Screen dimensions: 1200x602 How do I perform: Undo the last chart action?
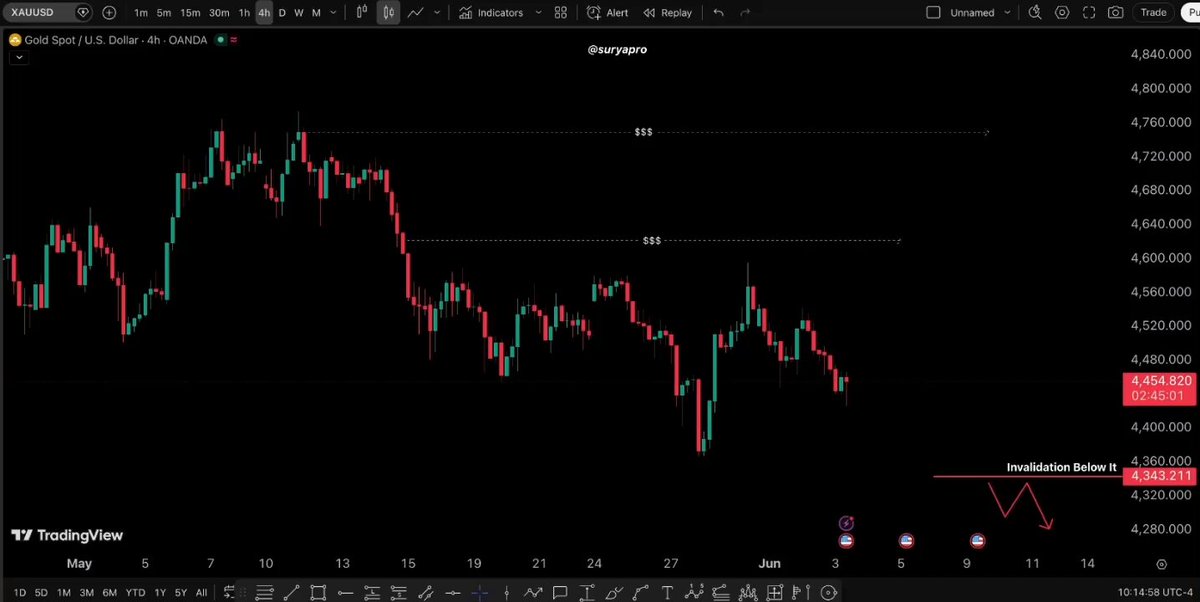tap(718, 13)
